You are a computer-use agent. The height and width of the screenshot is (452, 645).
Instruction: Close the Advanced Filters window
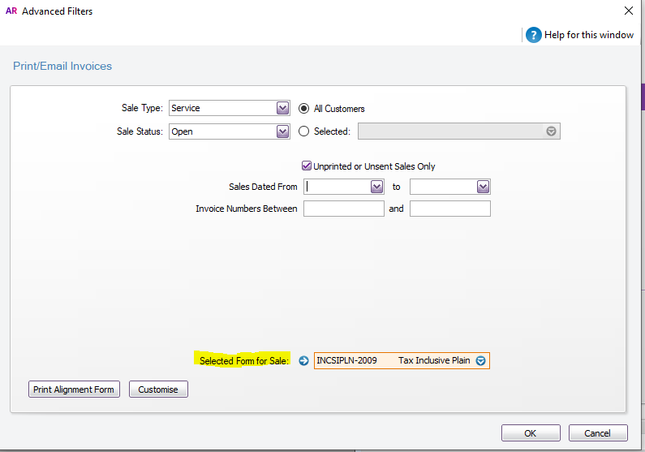tap(626, 11)
